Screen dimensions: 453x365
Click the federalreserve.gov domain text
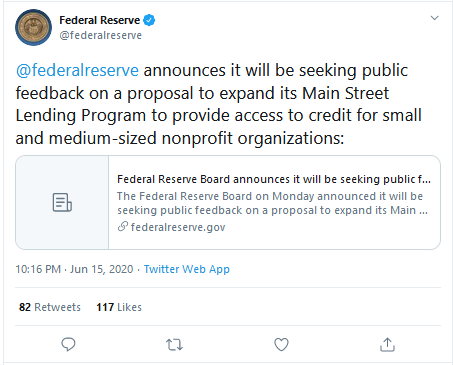tap(178, 227)
